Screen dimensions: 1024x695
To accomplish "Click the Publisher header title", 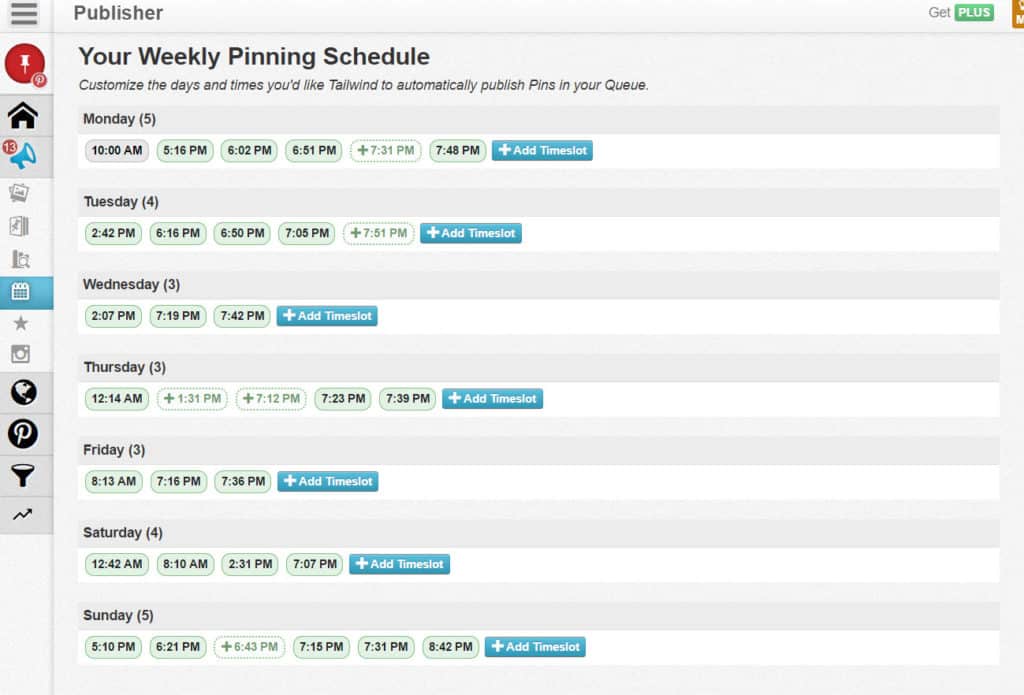I will click(x=118, y=14).
